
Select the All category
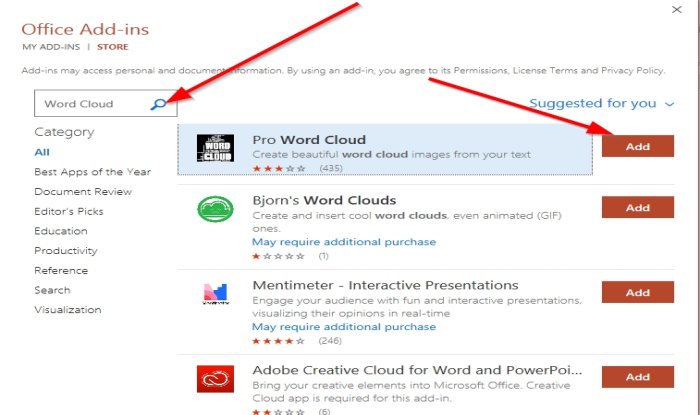click(x=42, y=152)
